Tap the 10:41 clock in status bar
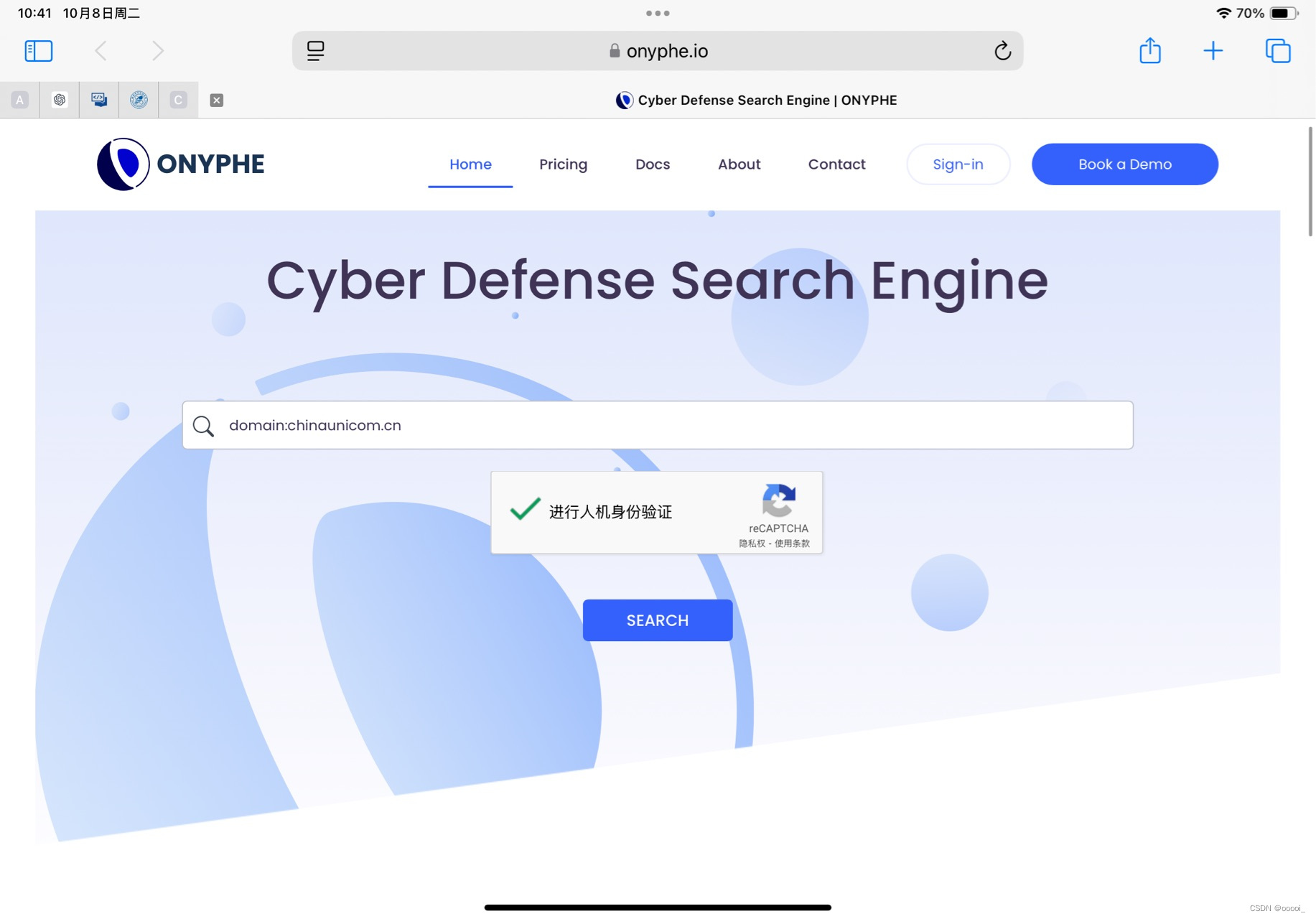1316x919 pixels. (x=34, y=13)
